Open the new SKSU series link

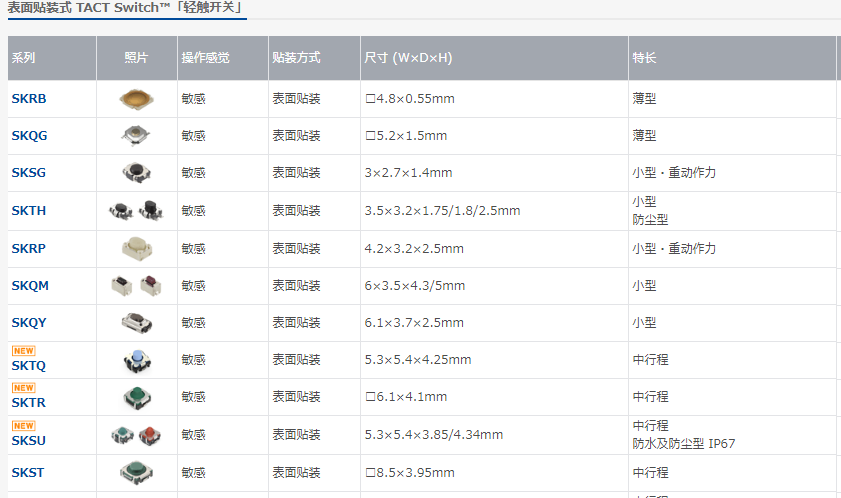[29, 440]
